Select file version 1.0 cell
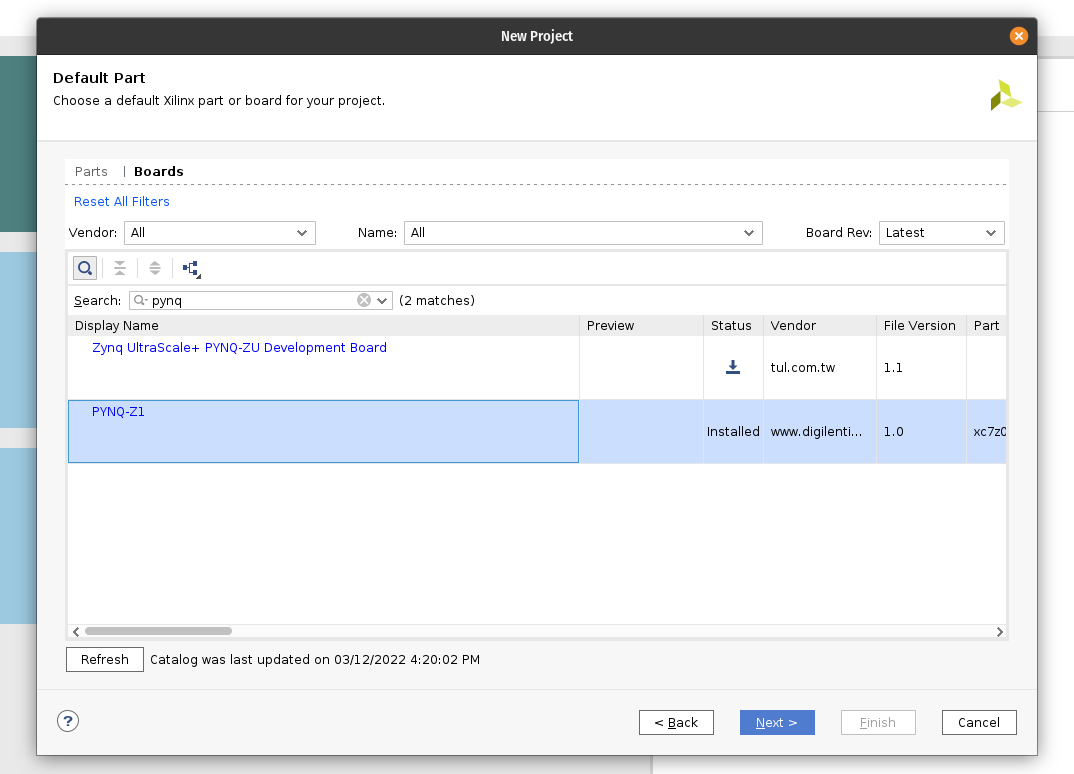Image resolution: width=1074 pixels, height=774 pixels. click(921, 432)
